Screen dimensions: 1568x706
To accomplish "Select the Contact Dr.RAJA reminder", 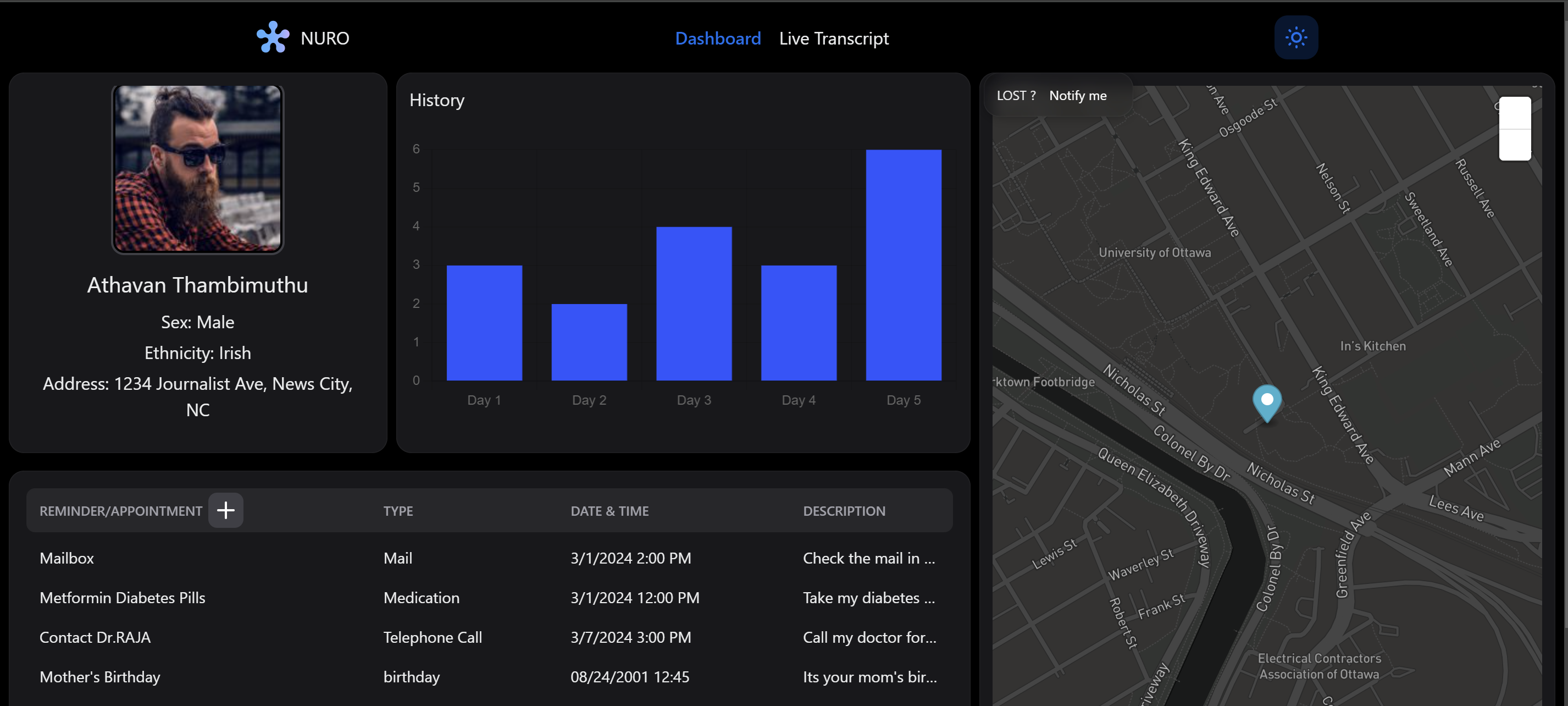I will tap(95, 637).
